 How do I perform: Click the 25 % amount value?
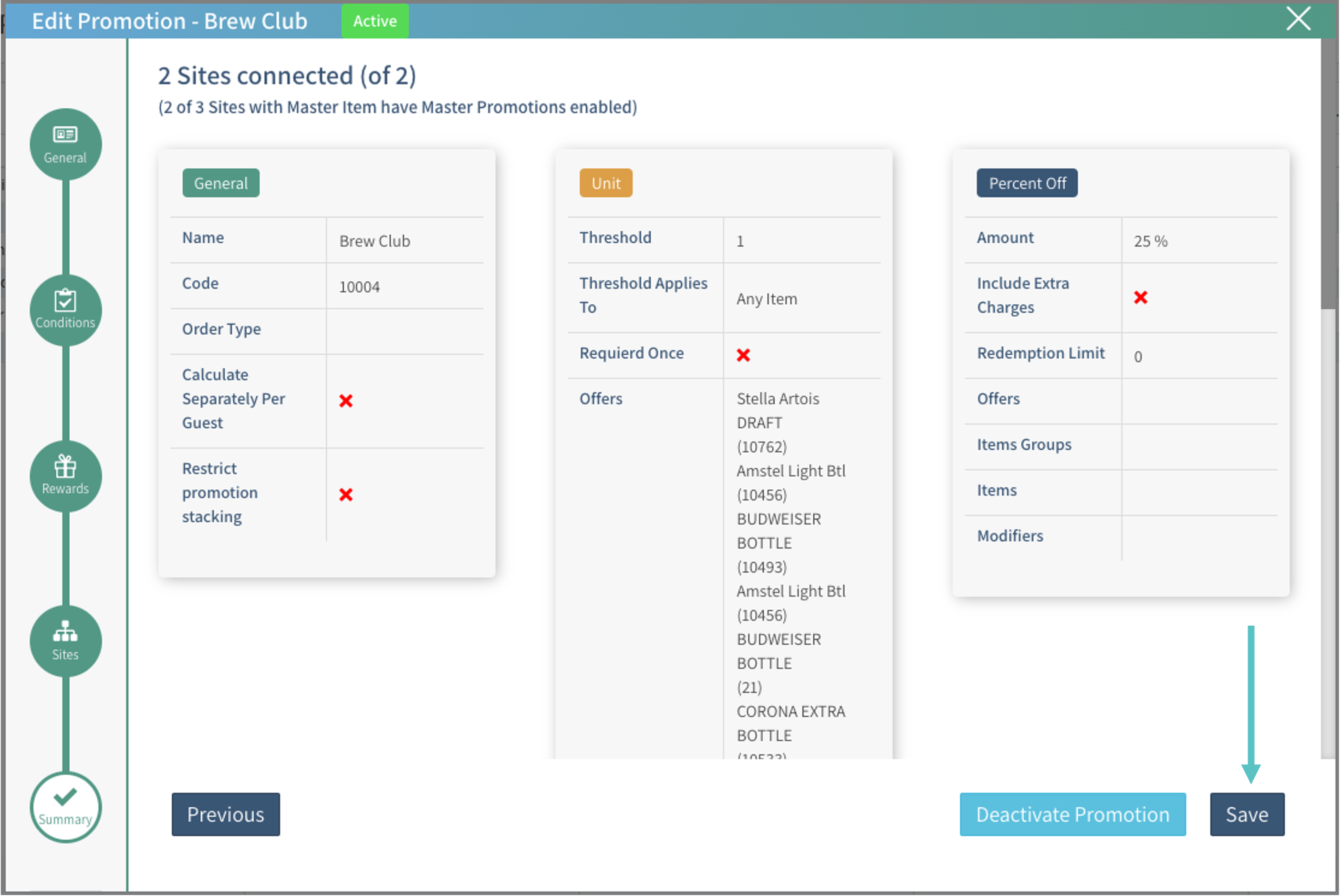[x=1150, y=241]
